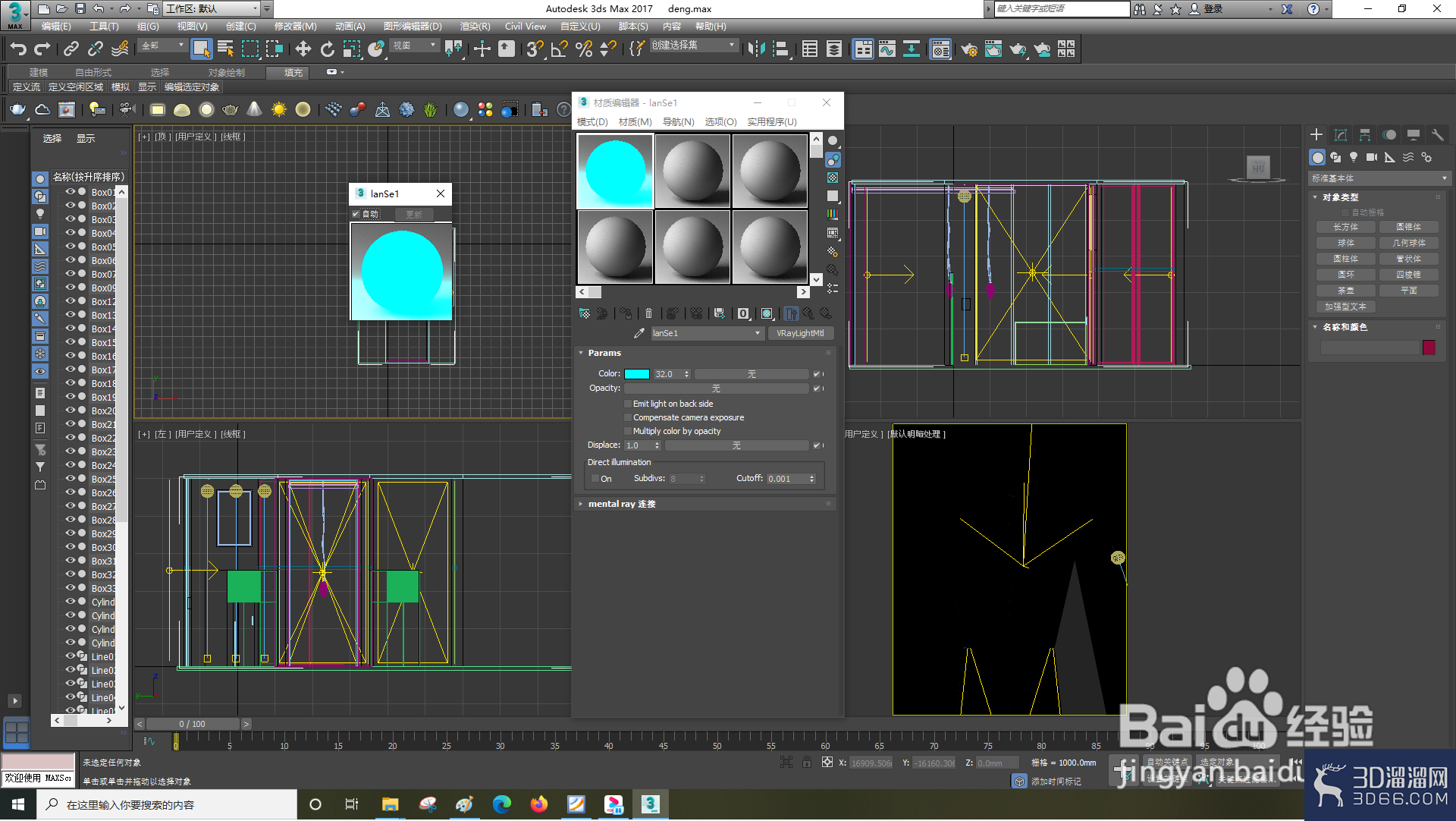Screen dimensions: 1456x821
Task: Collapse the 对象类型 rollout
Action: [1340, 197]
